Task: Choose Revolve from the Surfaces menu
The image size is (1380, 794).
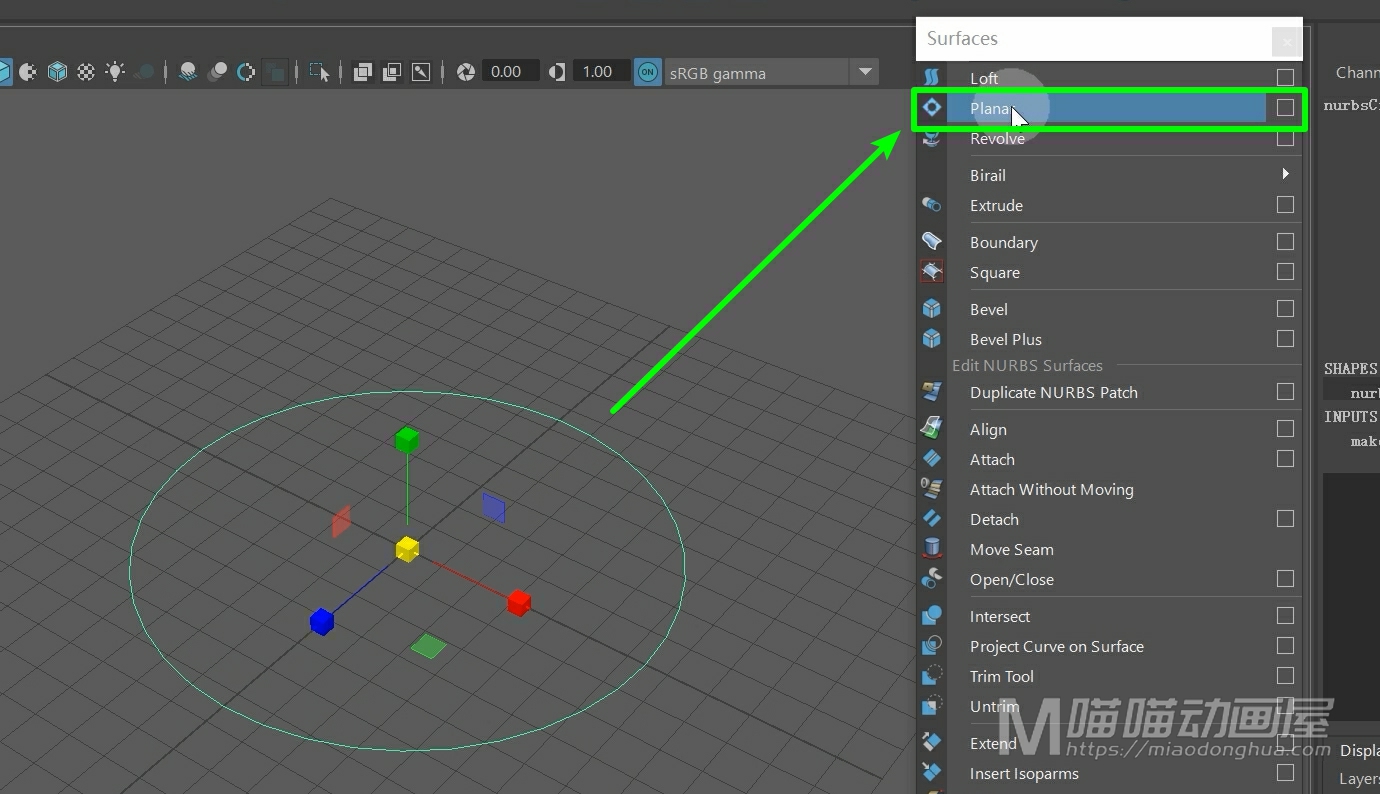Action: point(997,139)
